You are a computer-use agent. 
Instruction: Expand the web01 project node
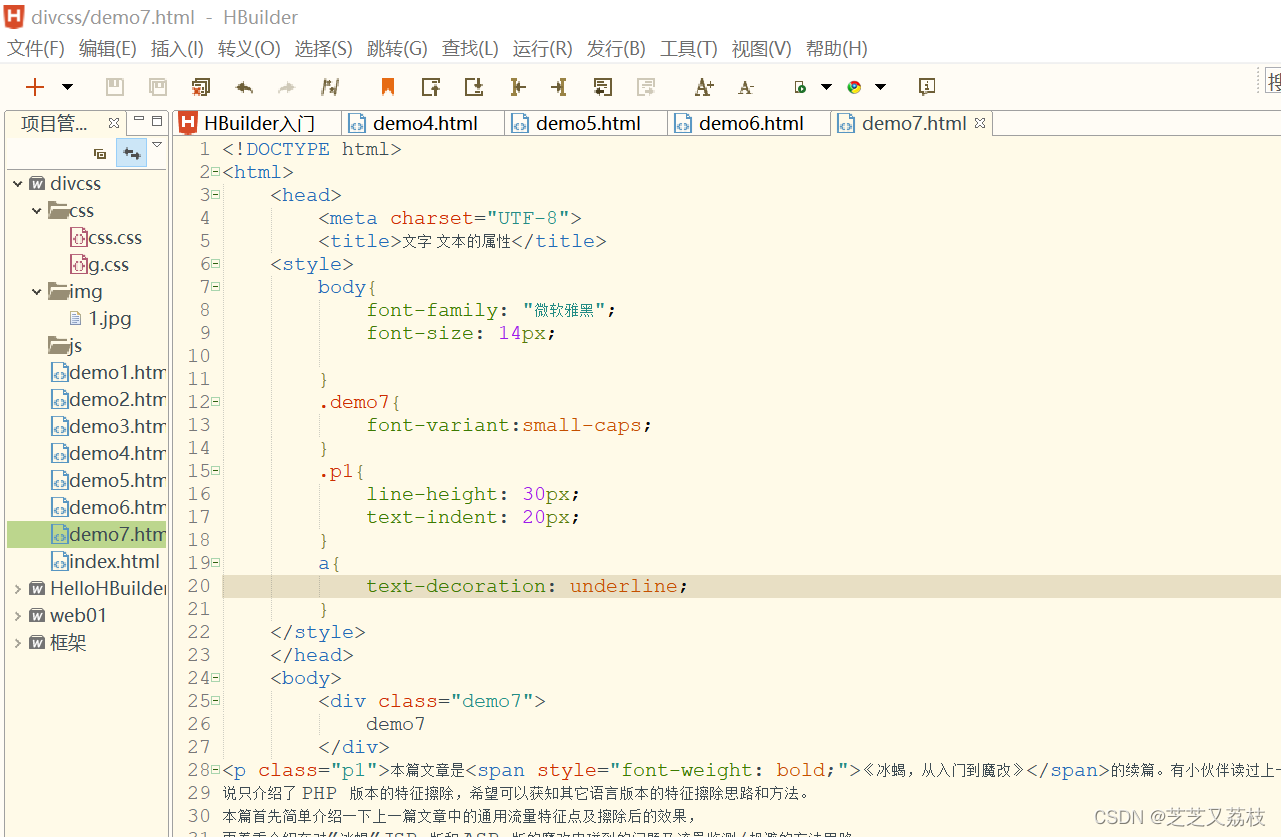18,616
